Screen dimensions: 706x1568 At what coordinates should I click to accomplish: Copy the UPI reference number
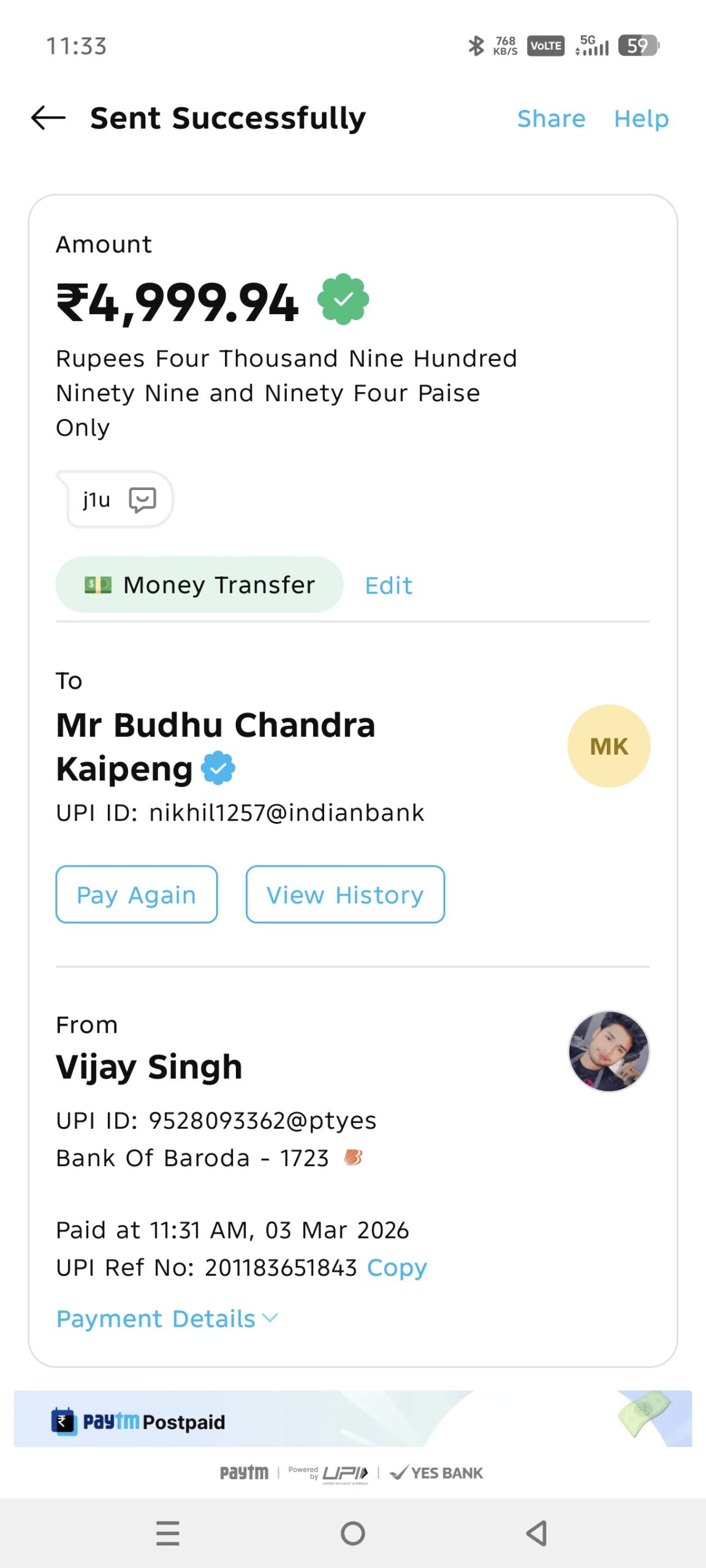tap(397, 1268)
